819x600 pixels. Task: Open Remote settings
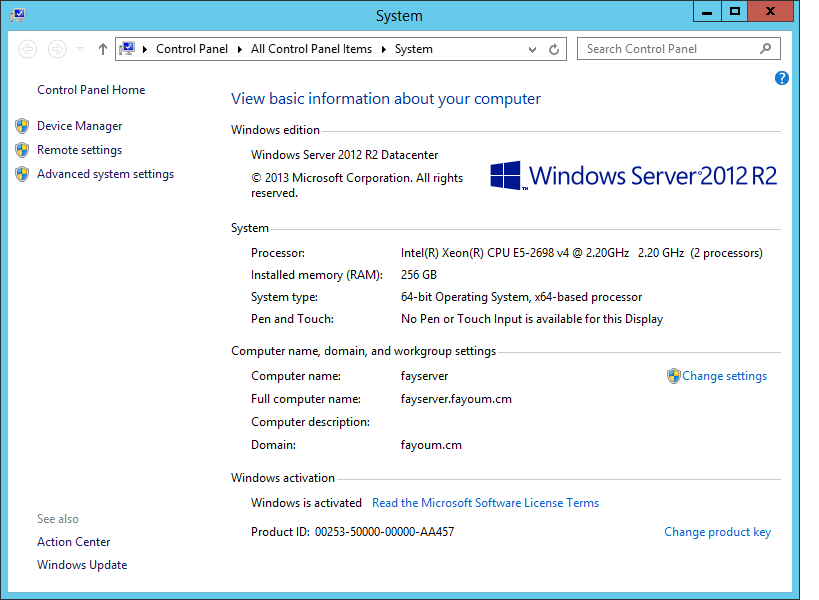(x=79, y=150)
